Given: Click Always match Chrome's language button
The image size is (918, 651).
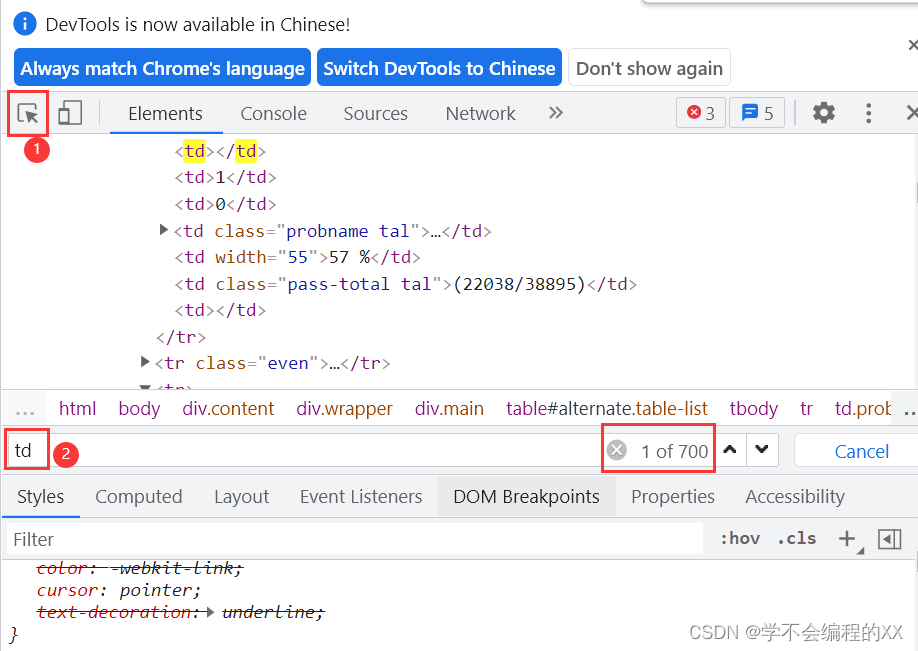Looking at the screenshot, I should click(x=162, y=68).
